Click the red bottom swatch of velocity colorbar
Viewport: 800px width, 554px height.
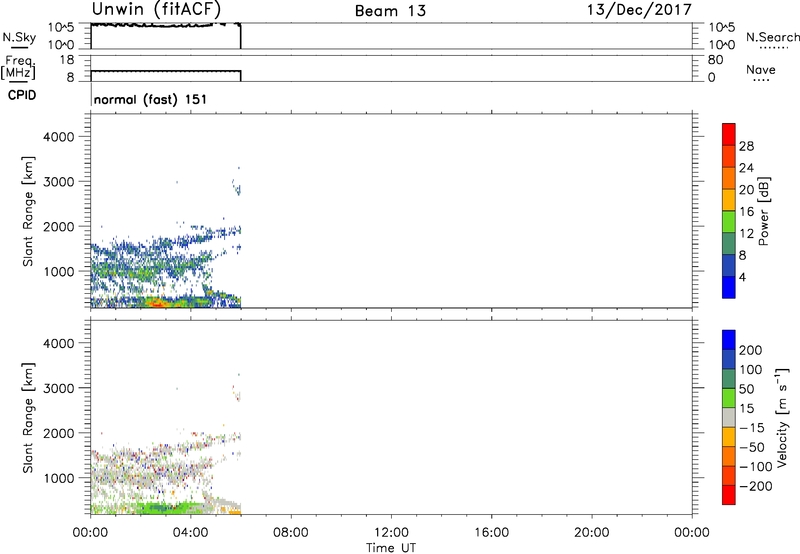[x=729, y=495]
